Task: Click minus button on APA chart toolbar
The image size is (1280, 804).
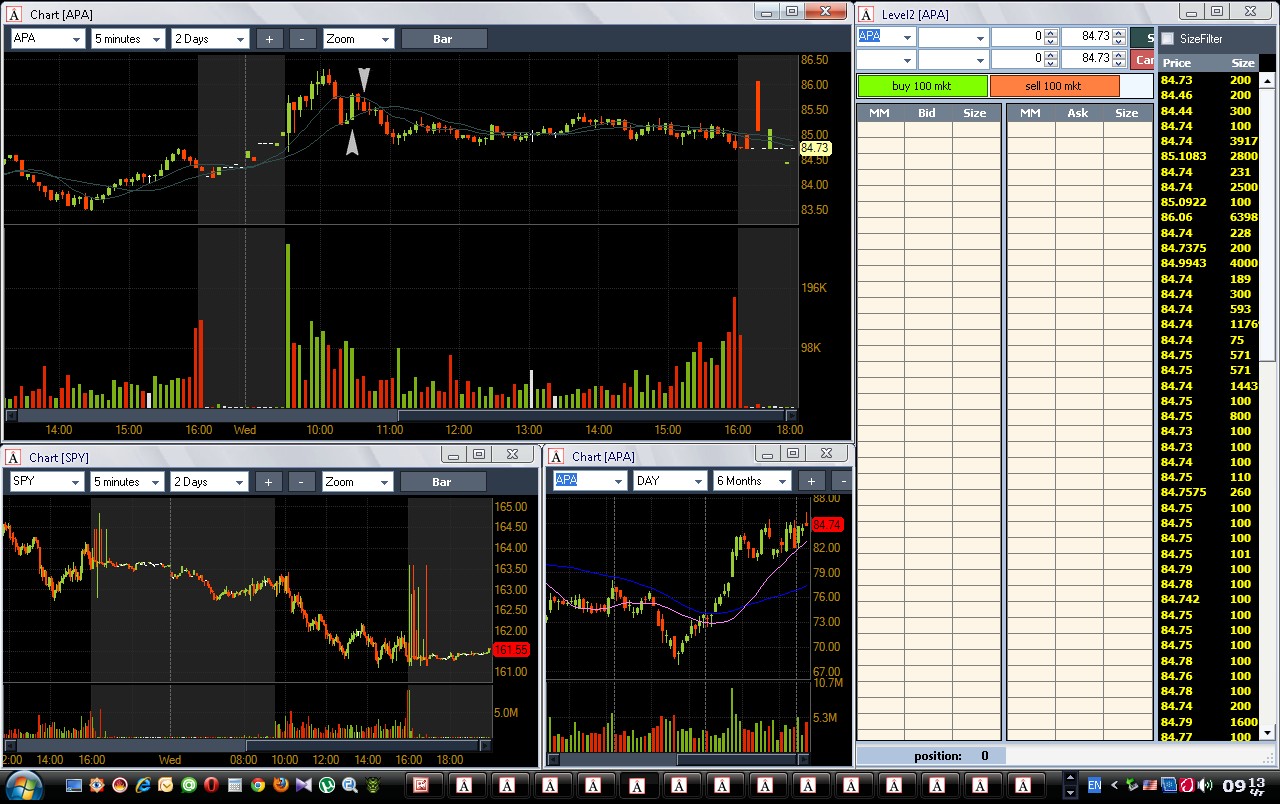Action: [x=302, y=39]
